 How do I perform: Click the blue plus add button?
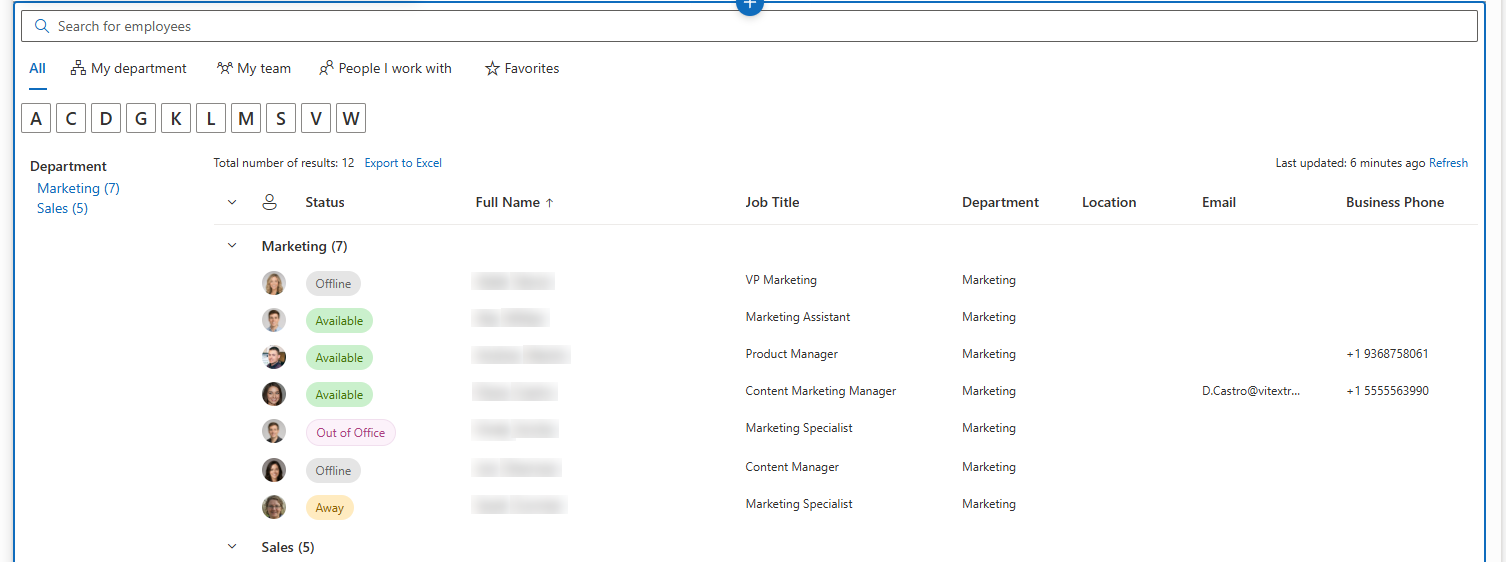click(749, 5)
